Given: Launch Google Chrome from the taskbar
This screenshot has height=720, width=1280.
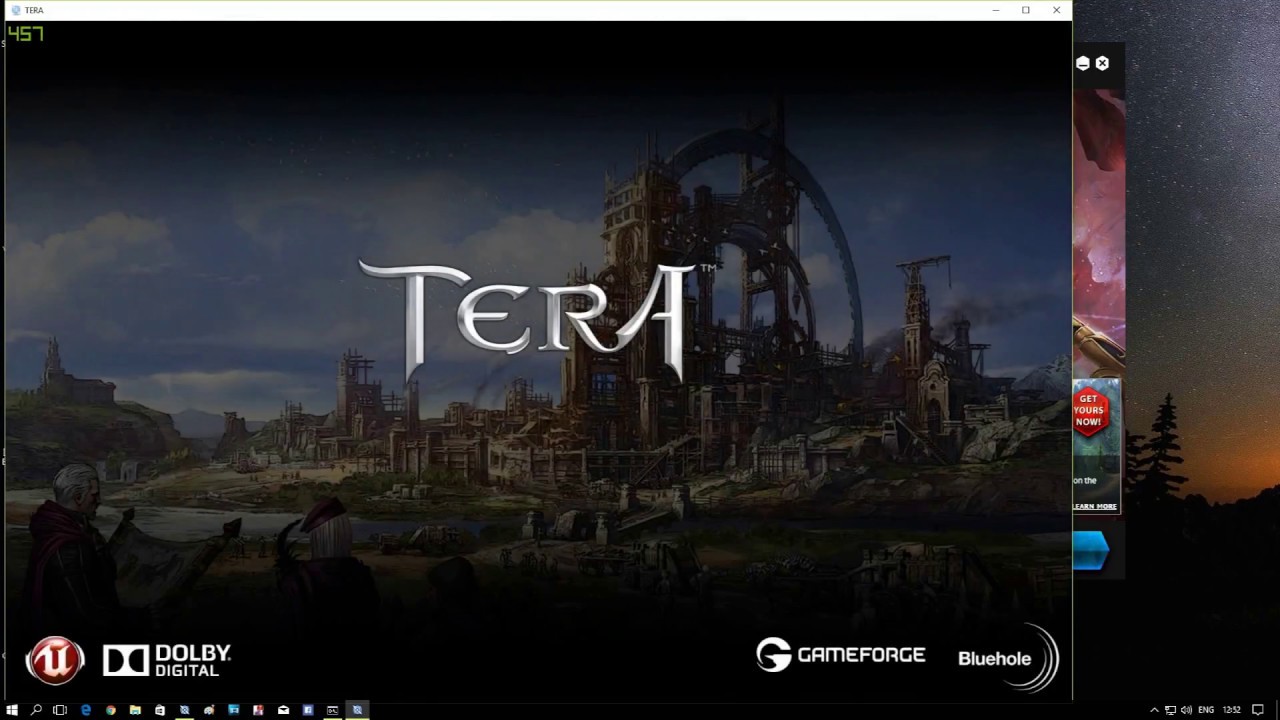Looking at the screenshot, I should 110,710.
